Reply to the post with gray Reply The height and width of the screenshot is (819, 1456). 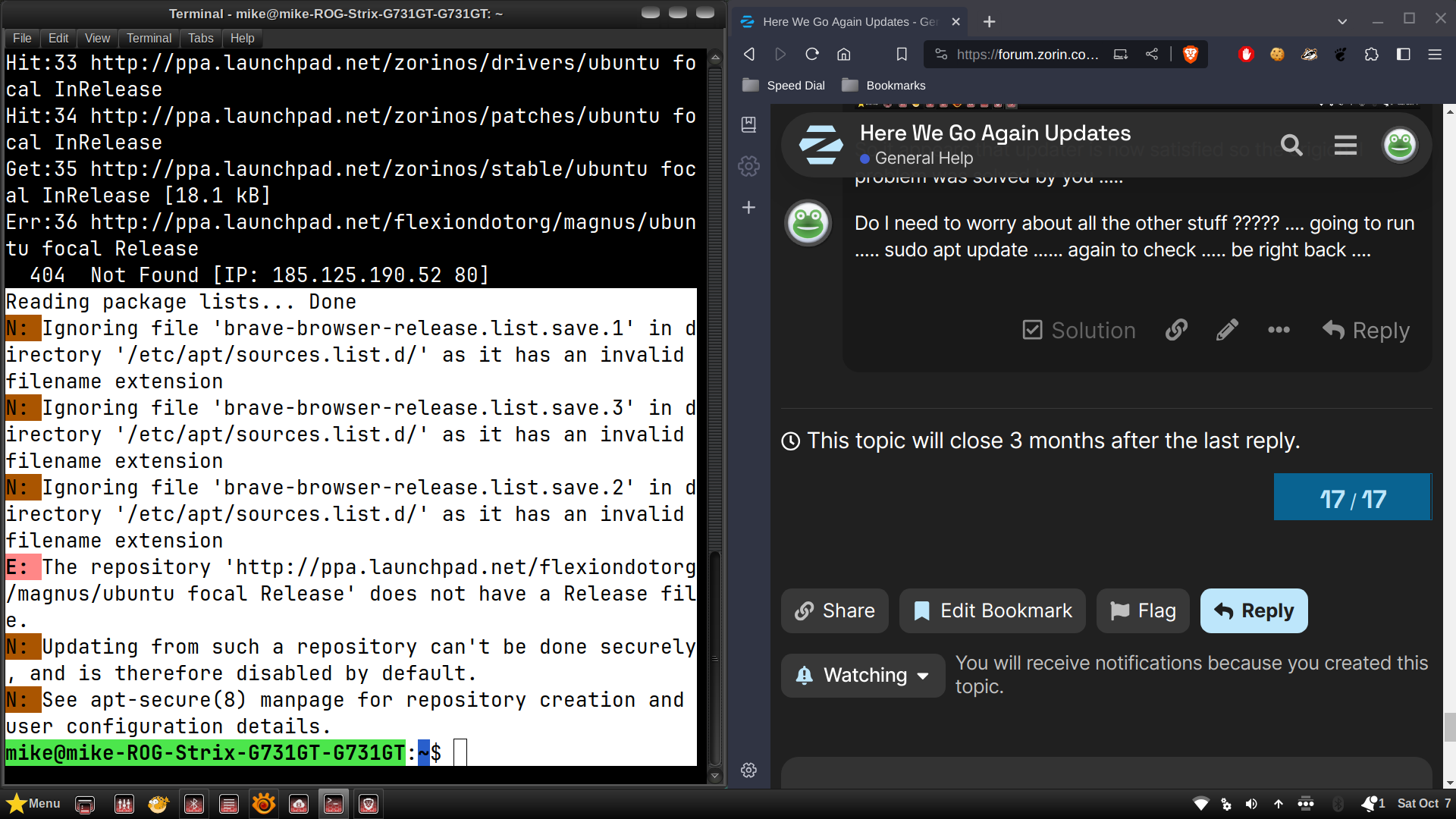click(1366, 330)
